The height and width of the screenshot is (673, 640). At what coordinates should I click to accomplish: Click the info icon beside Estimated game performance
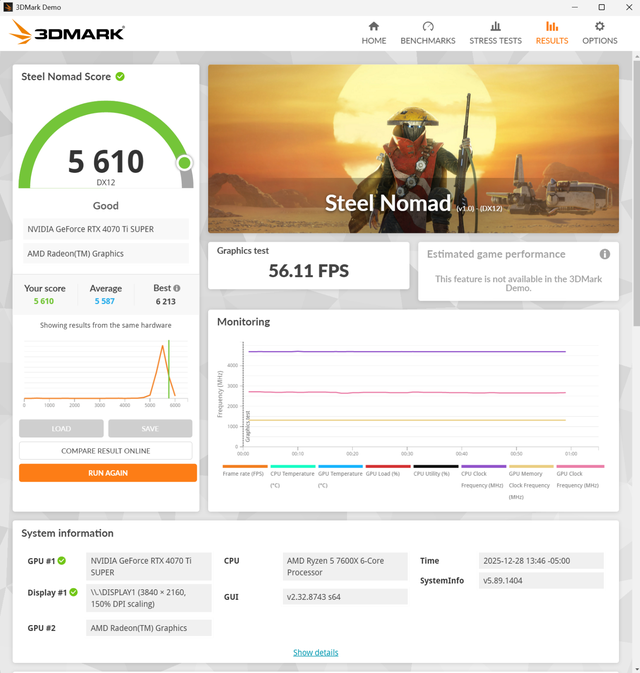pos(604,254)
